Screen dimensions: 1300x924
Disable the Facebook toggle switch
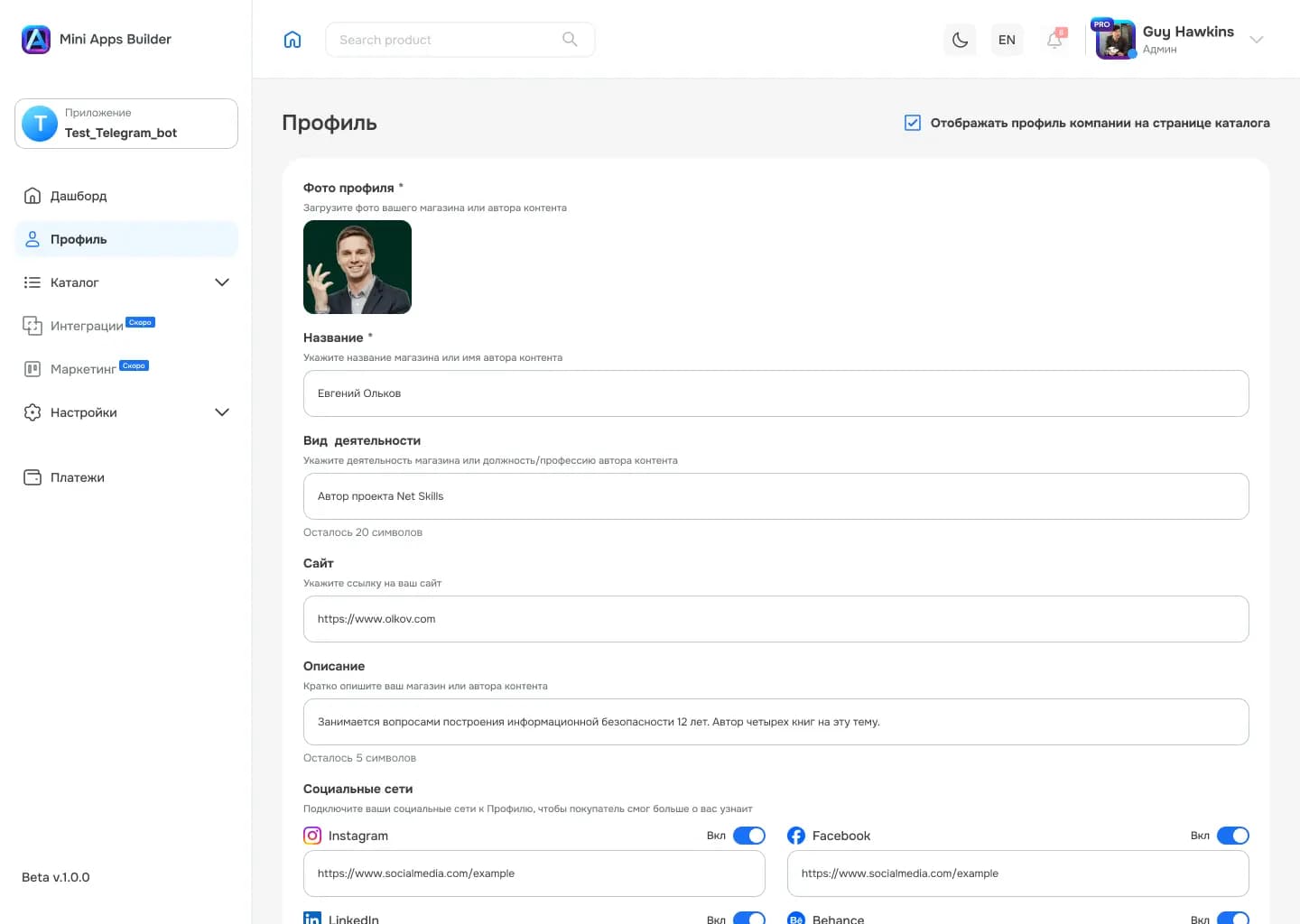tap(1232, 836)
